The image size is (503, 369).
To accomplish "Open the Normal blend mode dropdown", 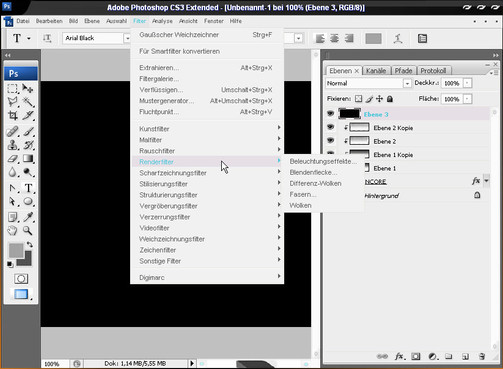I will [407, 83].
